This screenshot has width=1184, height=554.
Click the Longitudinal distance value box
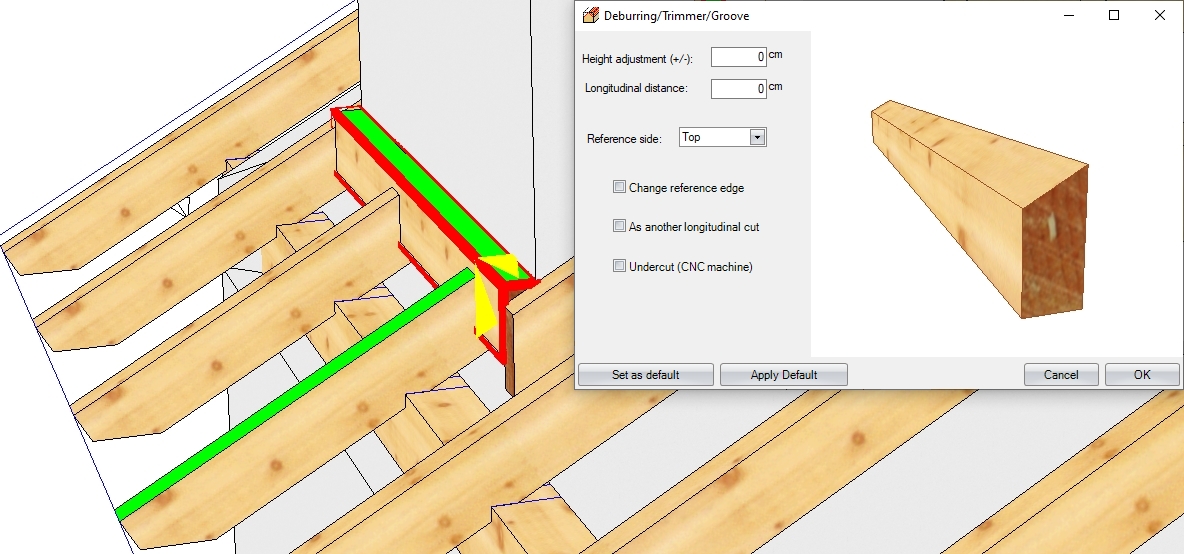(x=738, y=89)
